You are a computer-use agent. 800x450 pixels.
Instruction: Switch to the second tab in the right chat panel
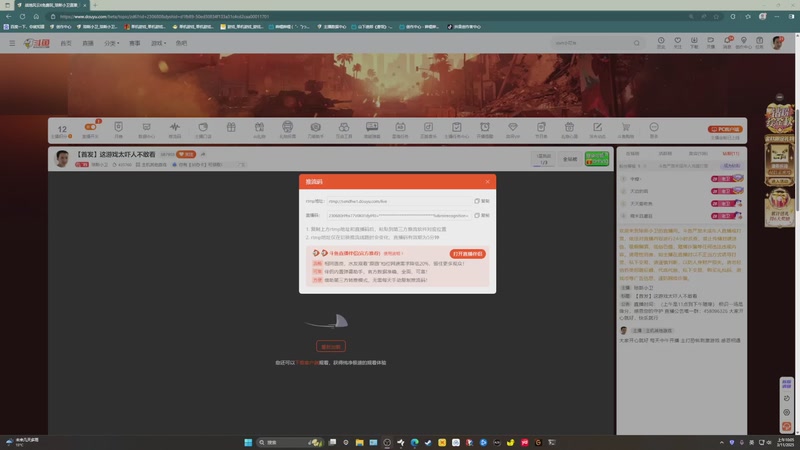665,154
